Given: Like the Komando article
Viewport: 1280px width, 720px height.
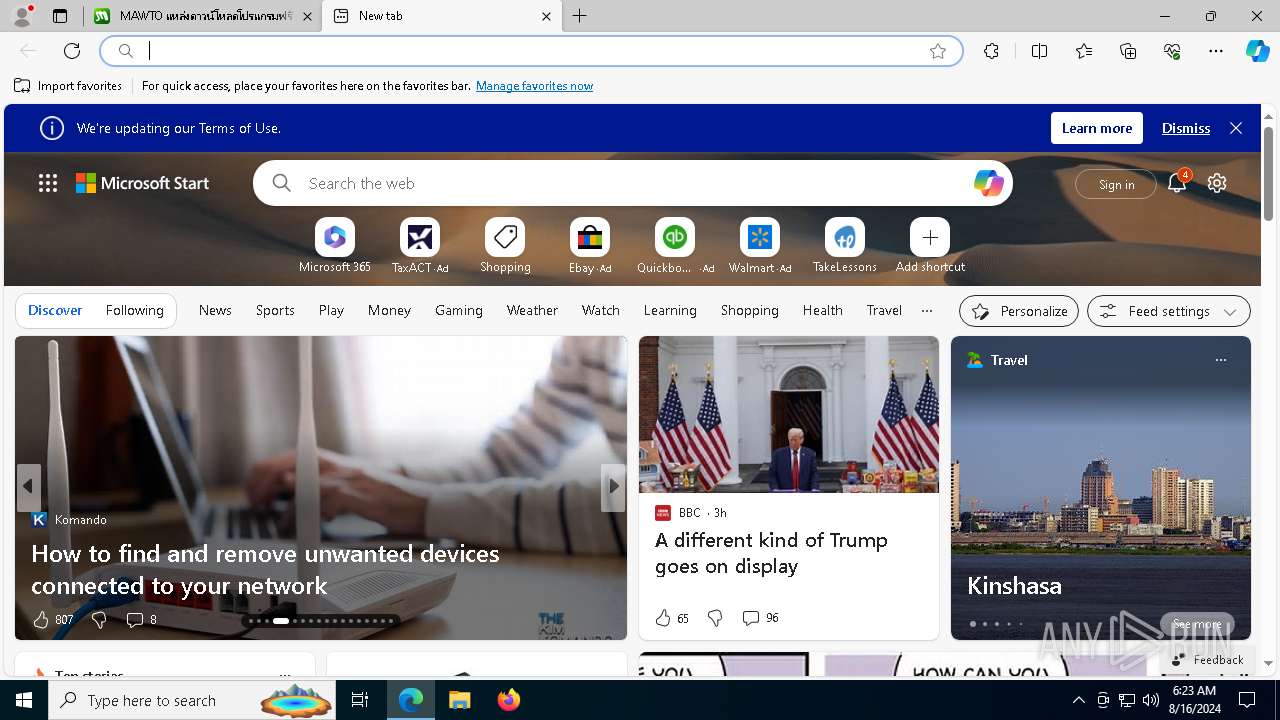Looking at the screenshot, I should coord(52,620).
